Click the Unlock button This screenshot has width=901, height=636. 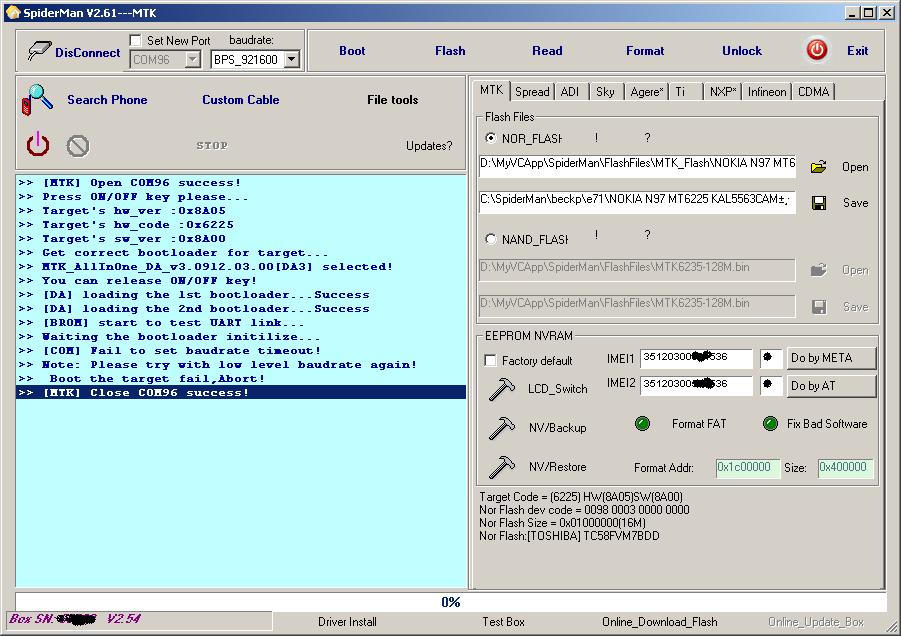(742, 51)
